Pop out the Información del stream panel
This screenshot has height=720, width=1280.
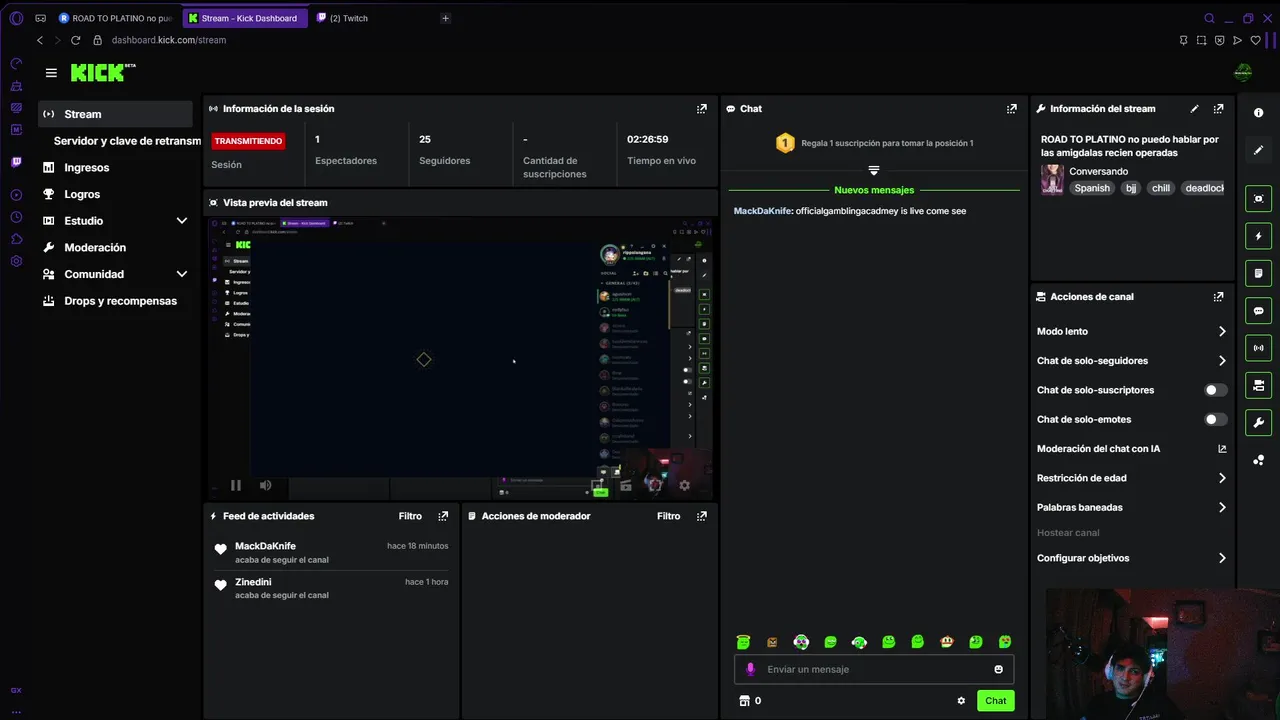(x=1218, y=109)
